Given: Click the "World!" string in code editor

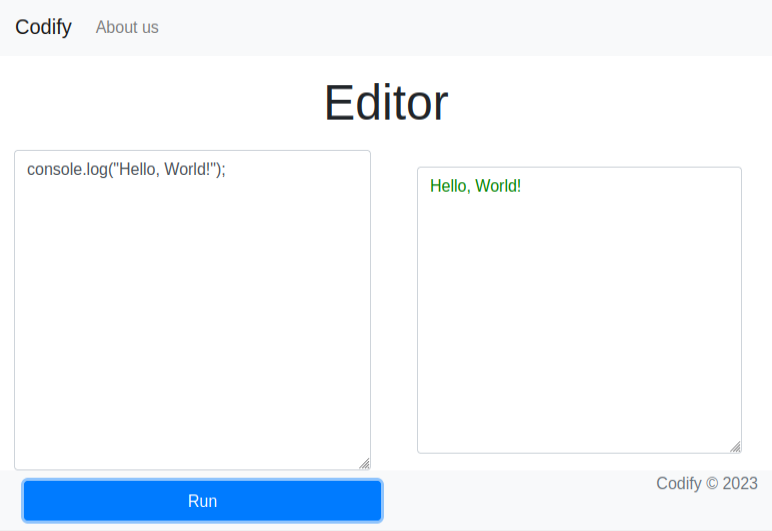Looking at the screenshot, I should 188,169.
